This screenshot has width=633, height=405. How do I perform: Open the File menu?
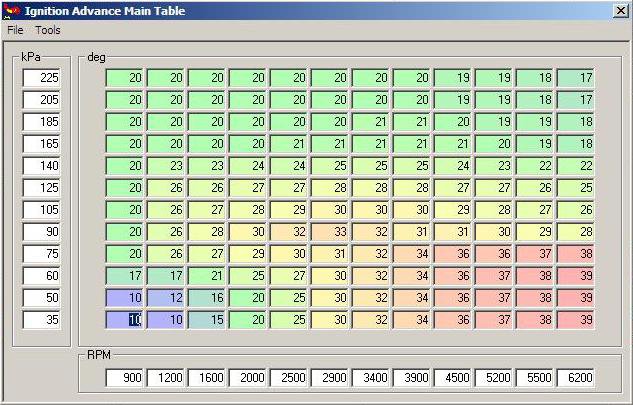pos(15,30)
